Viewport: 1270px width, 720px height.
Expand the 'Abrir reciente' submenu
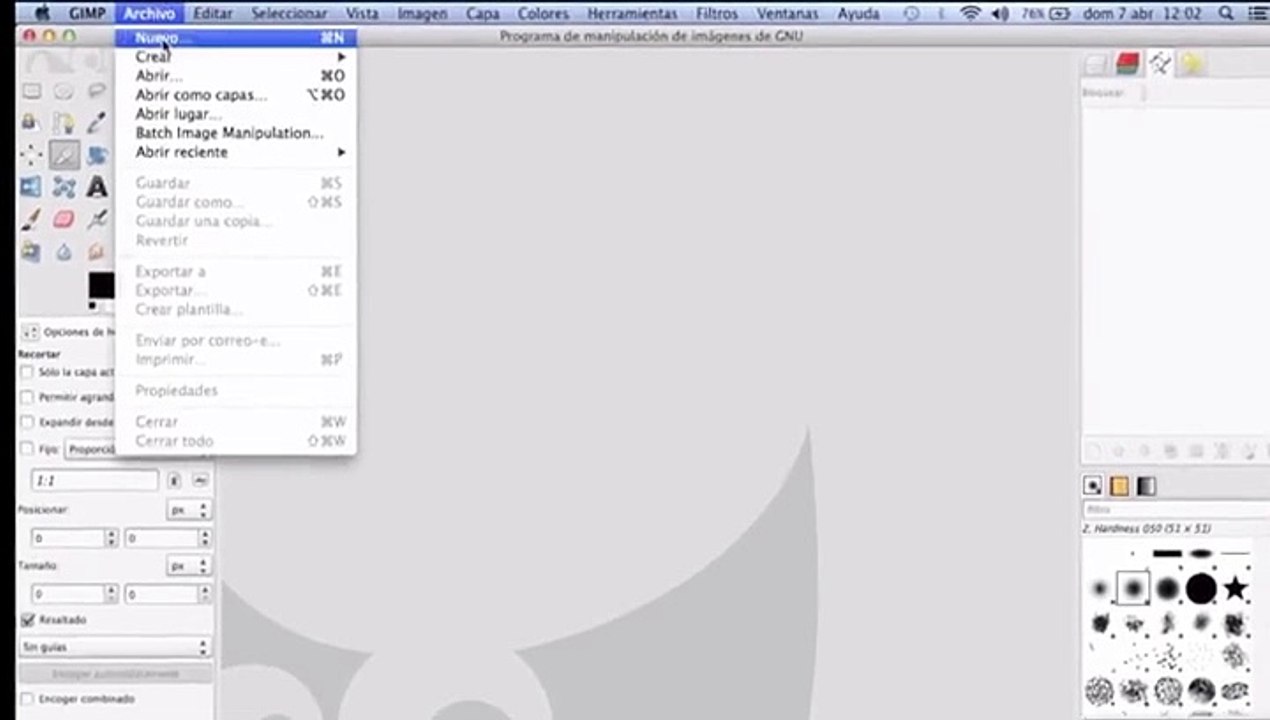pos(238,152)
